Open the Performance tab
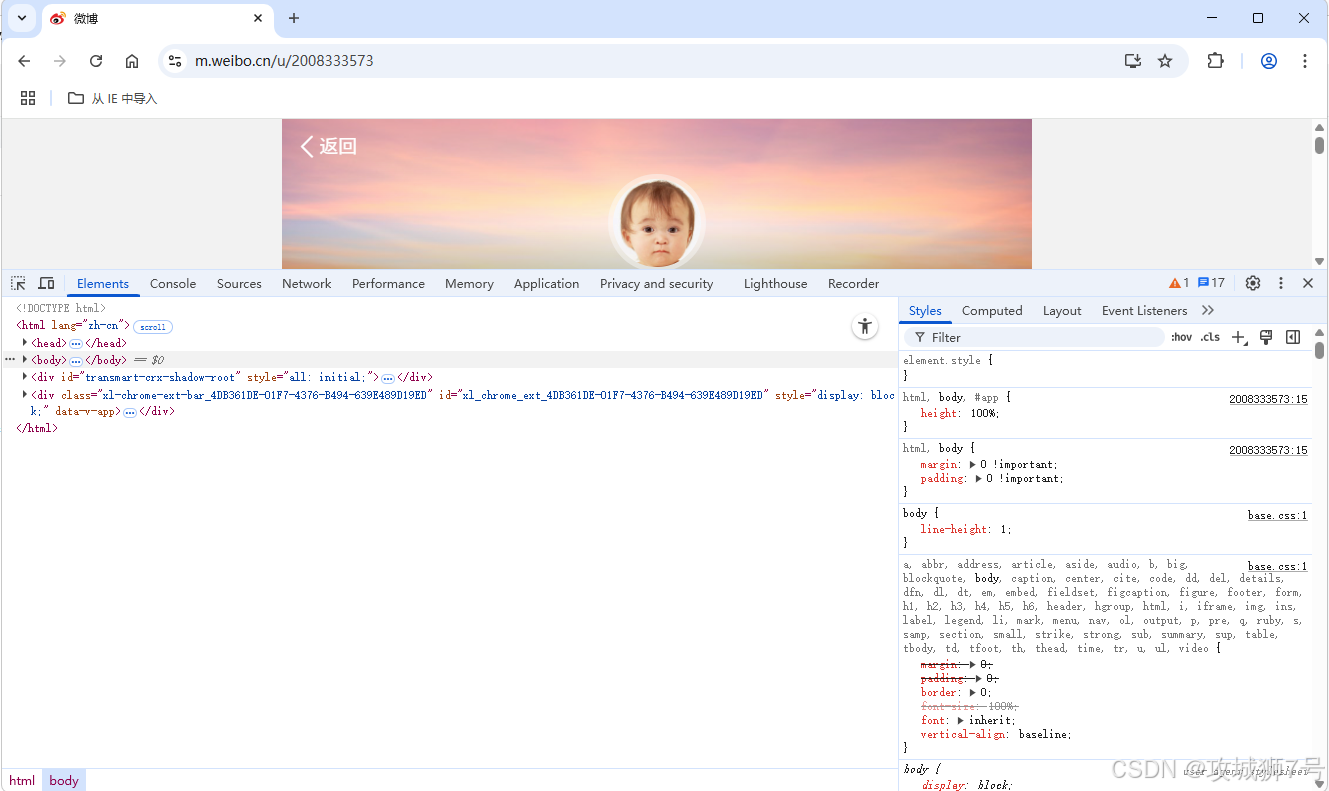The width and height of the screenshot is (1329, 791). (388, 283)
